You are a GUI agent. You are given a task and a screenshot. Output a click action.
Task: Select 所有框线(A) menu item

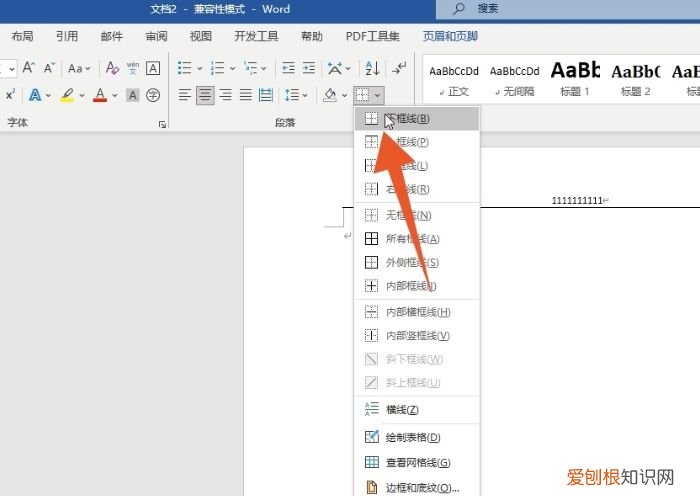tap(417, 239)
